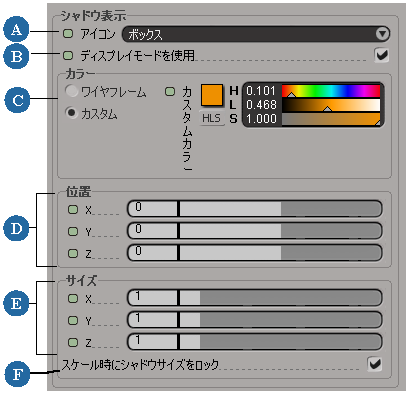Click the animation icon beside アイコン

tap(68, 33)
